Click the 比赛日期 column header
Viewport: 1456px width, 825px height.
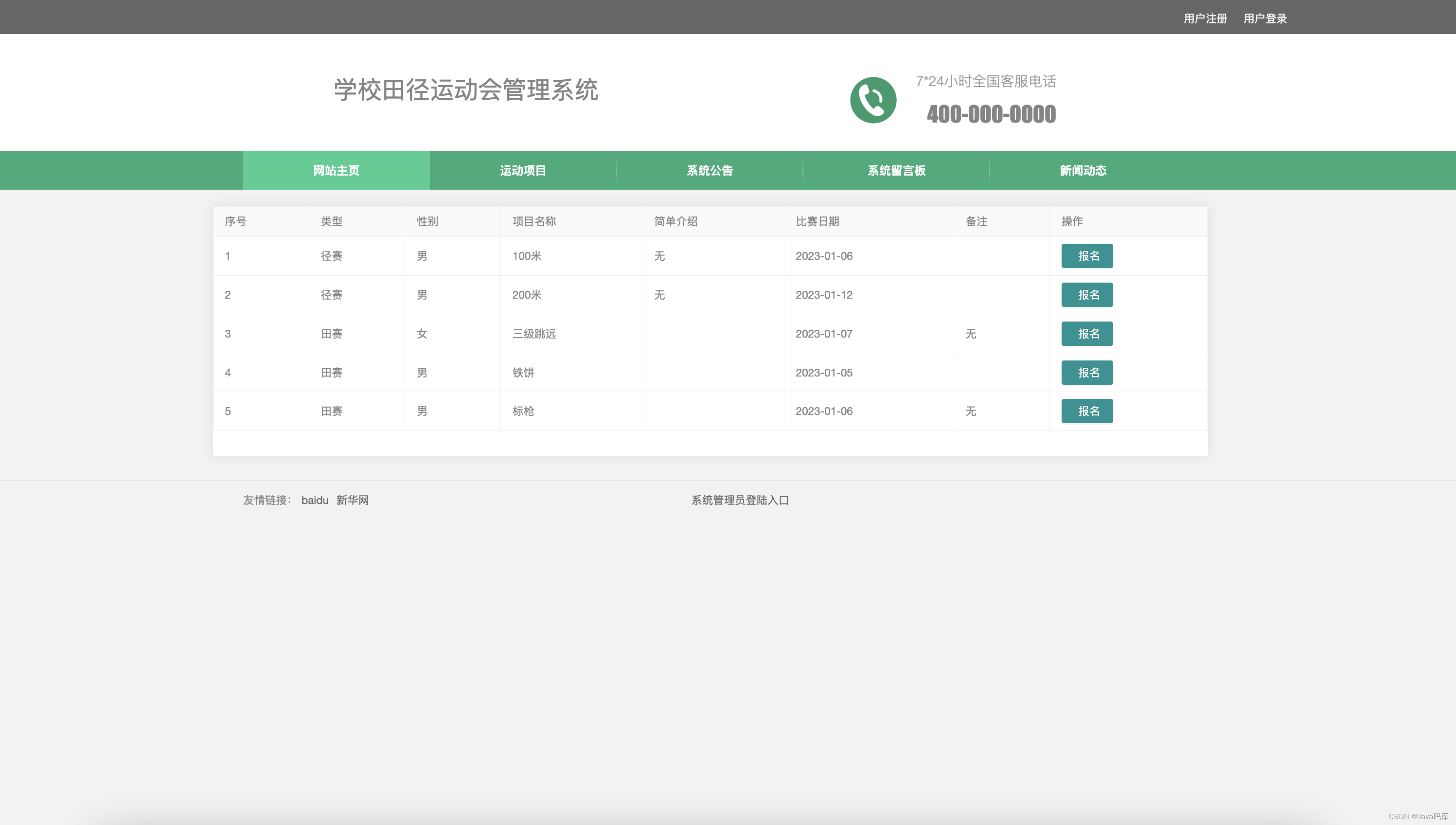point(817,221)
